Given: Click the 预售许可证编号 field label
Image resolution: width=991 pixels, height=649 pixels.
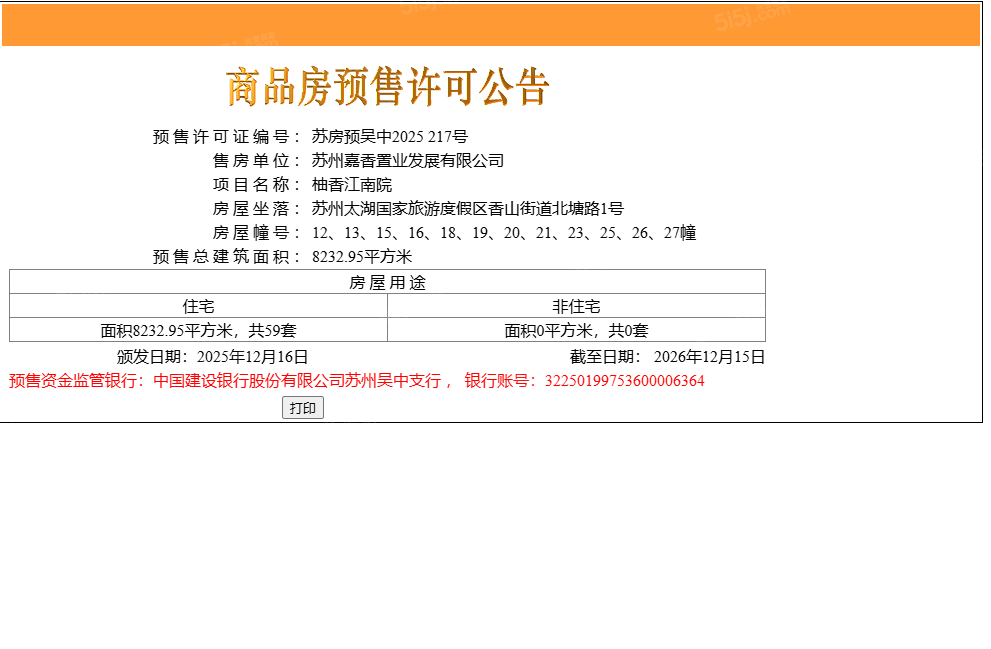Looking at the screenshot, I should point(226,137).
